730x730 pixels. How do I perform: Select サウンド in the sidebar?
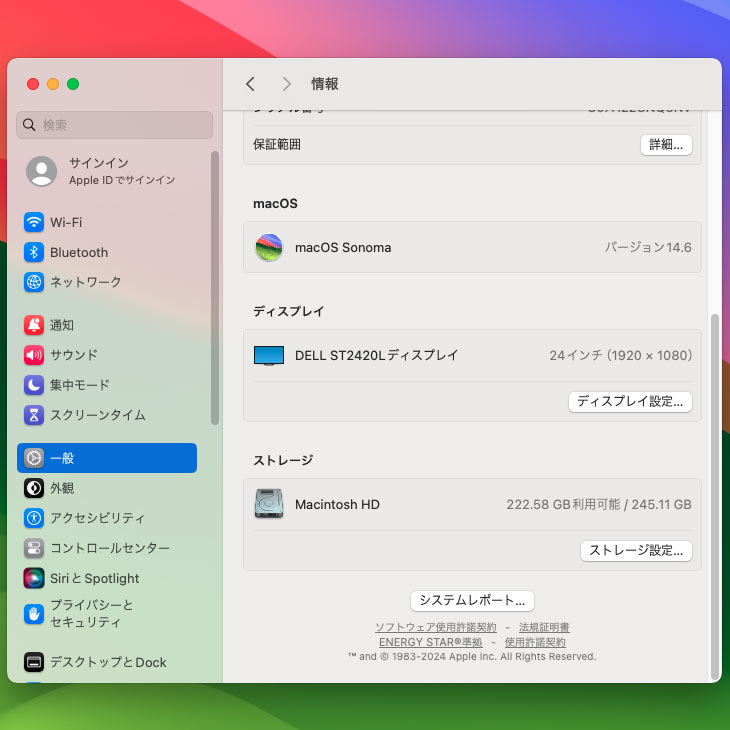point(74,355)
